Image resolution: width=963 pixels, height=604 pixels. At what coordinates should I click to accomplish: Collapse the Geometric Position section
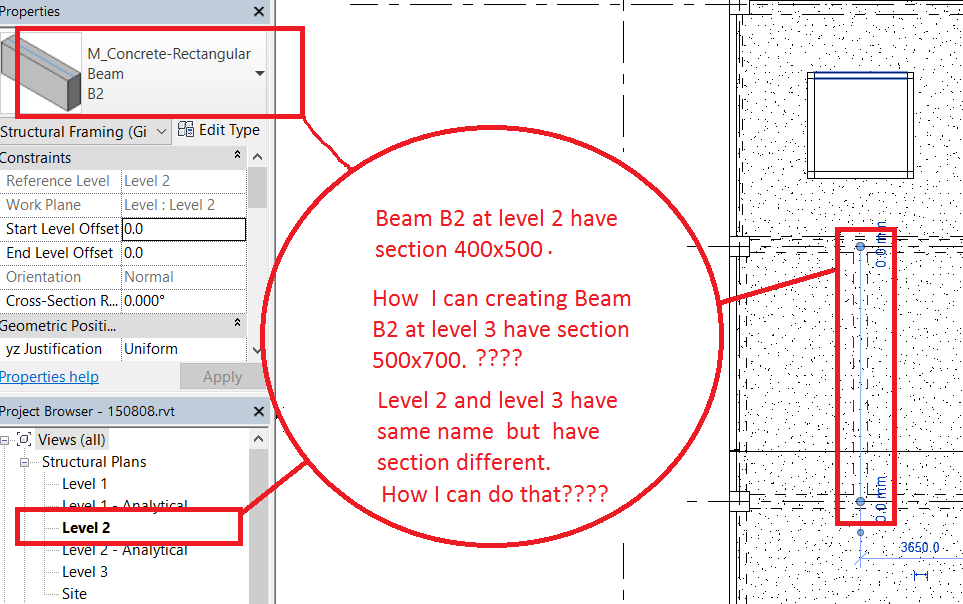238,323
